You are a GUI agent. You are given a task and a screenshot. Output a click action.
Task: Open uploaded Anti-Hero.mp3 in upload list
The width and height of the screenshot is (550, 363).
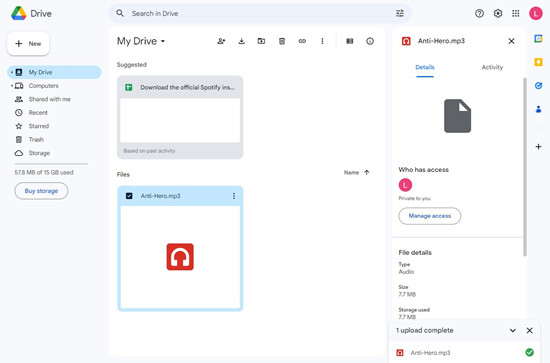430,352
